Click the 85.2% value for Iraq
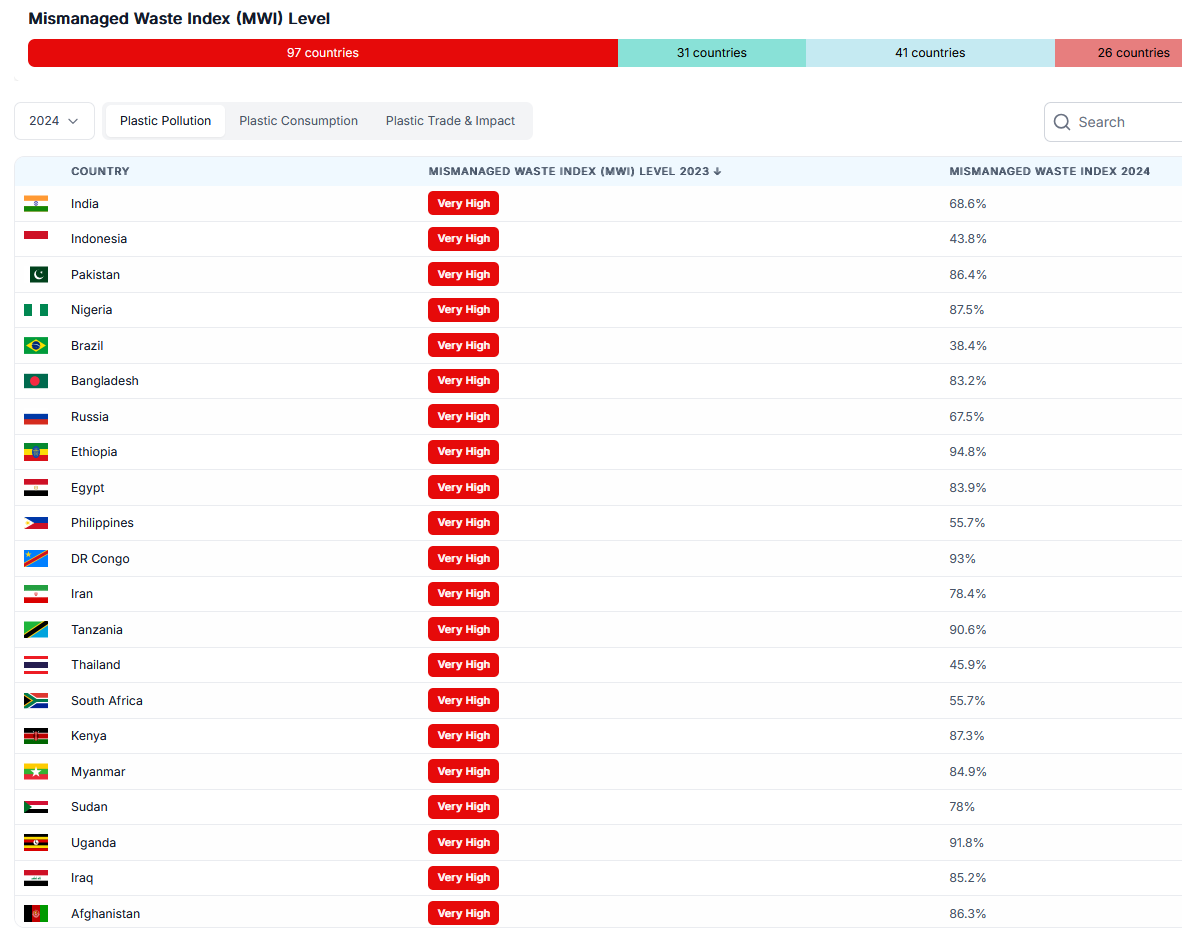 tap(968, 878)
